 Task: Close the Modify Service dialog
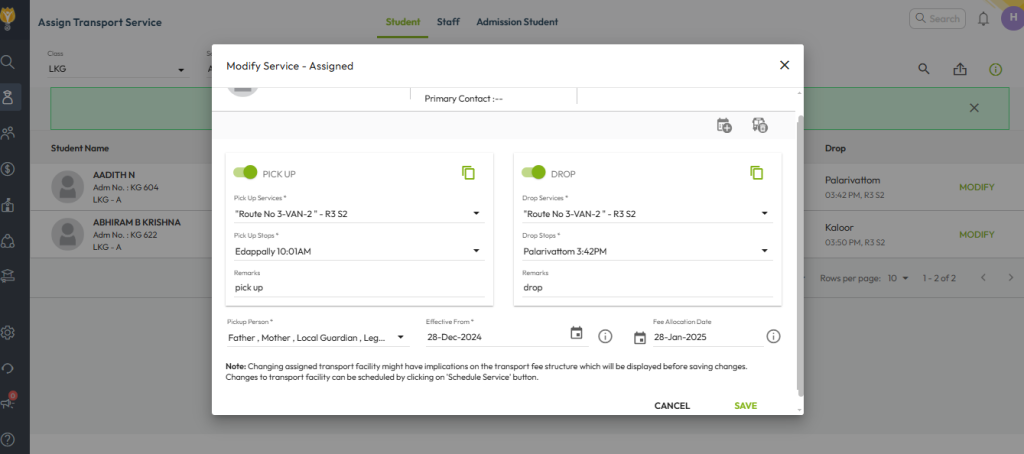point(784,65)
